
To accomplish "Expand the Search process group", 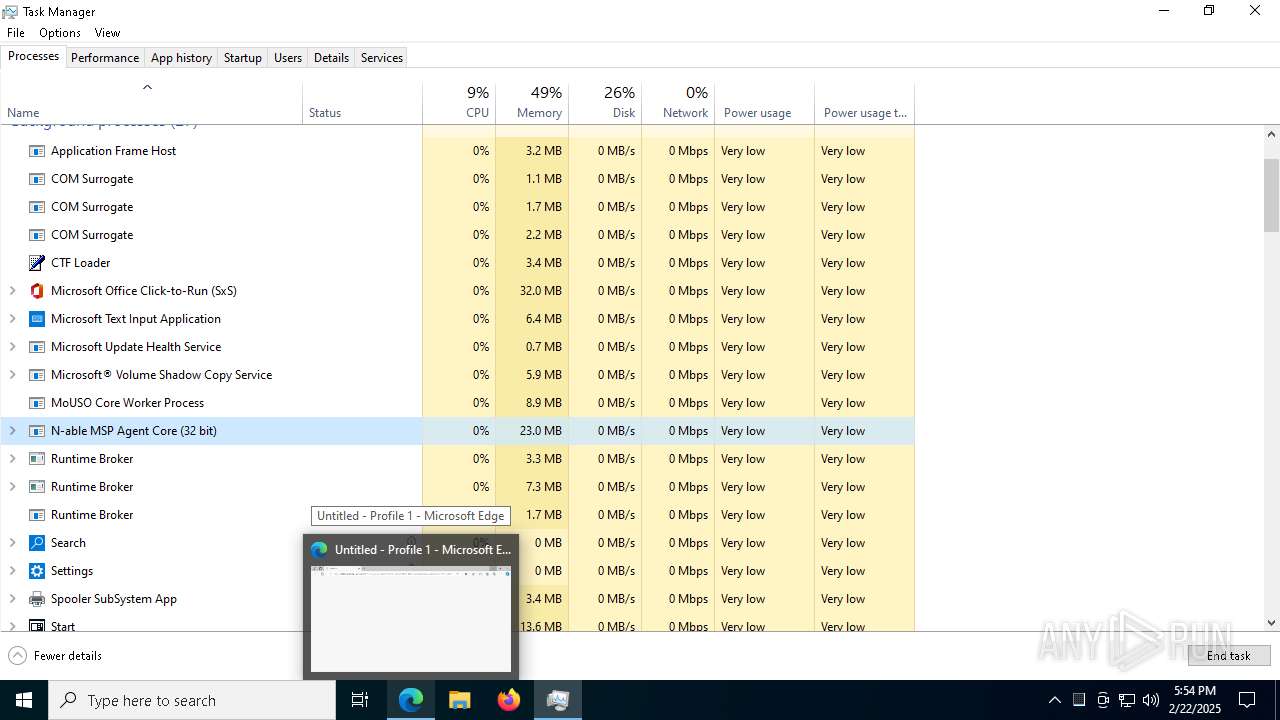I will tap(12, 543).
